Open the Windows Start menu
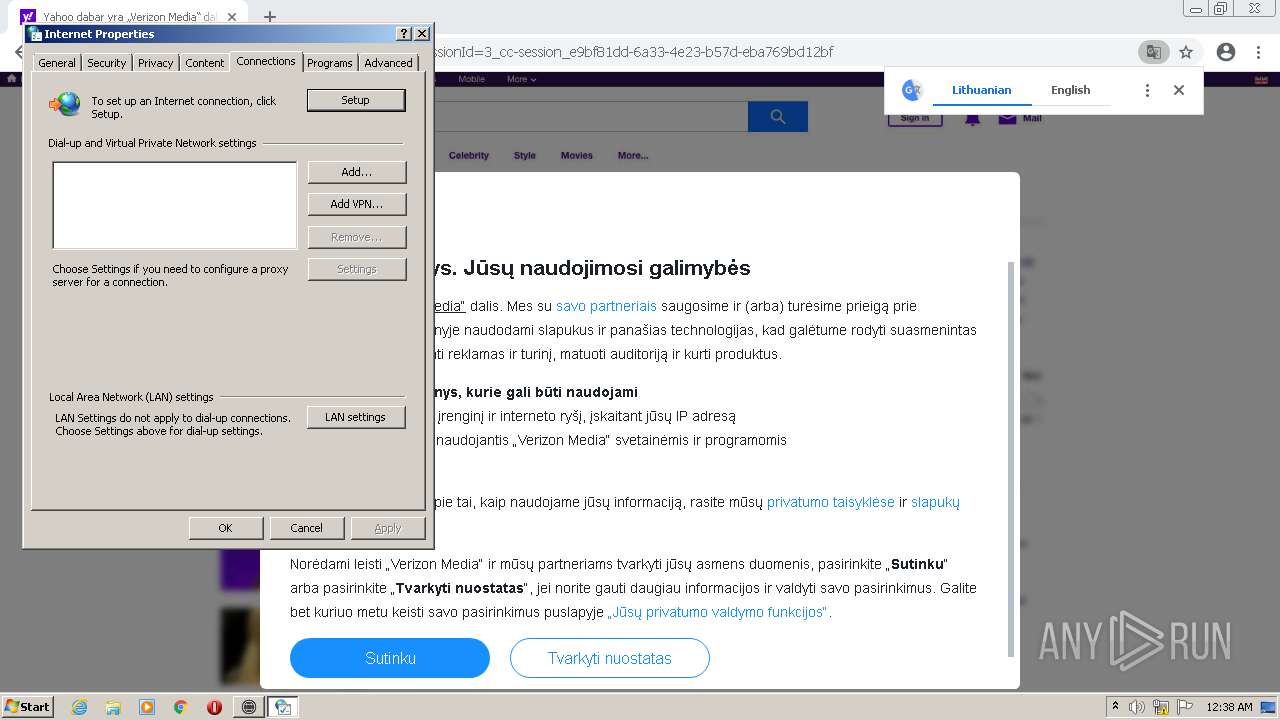Image resolution: width=1280 pixels, height=720 pixels. [x=28, y=707]
